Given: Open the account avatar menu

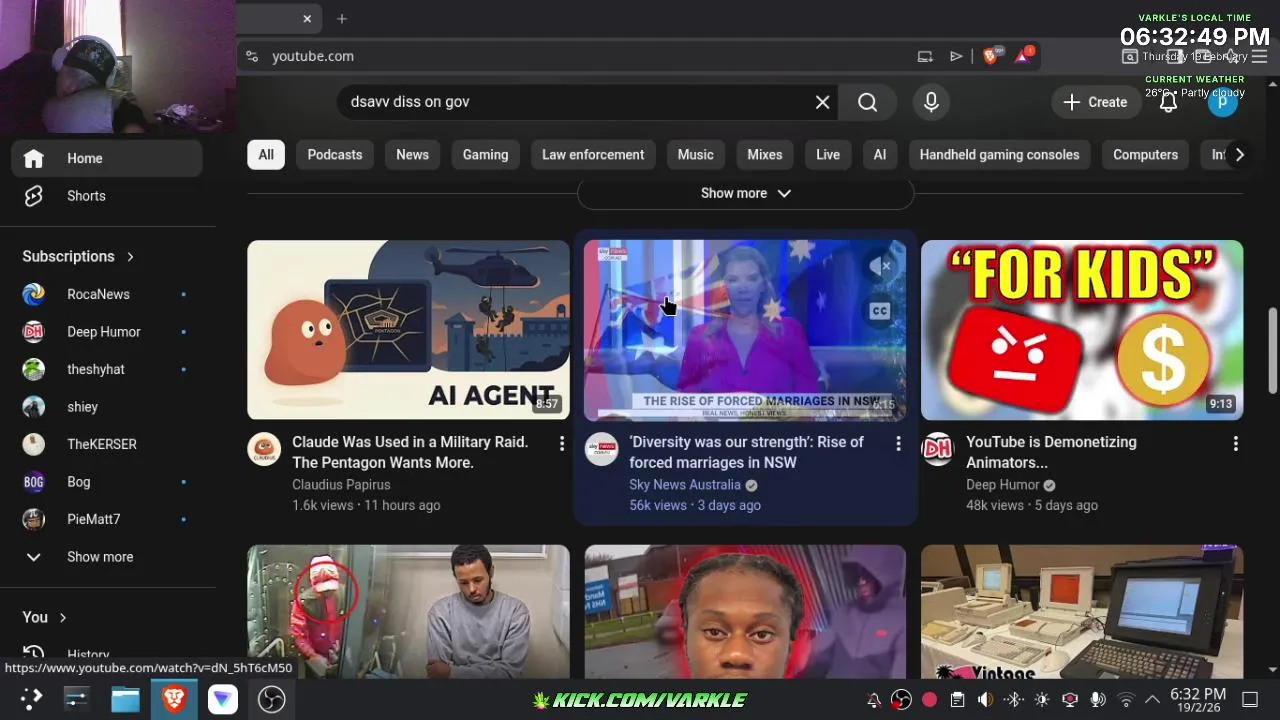Looking at the screenshot, I should [1222, 102].
